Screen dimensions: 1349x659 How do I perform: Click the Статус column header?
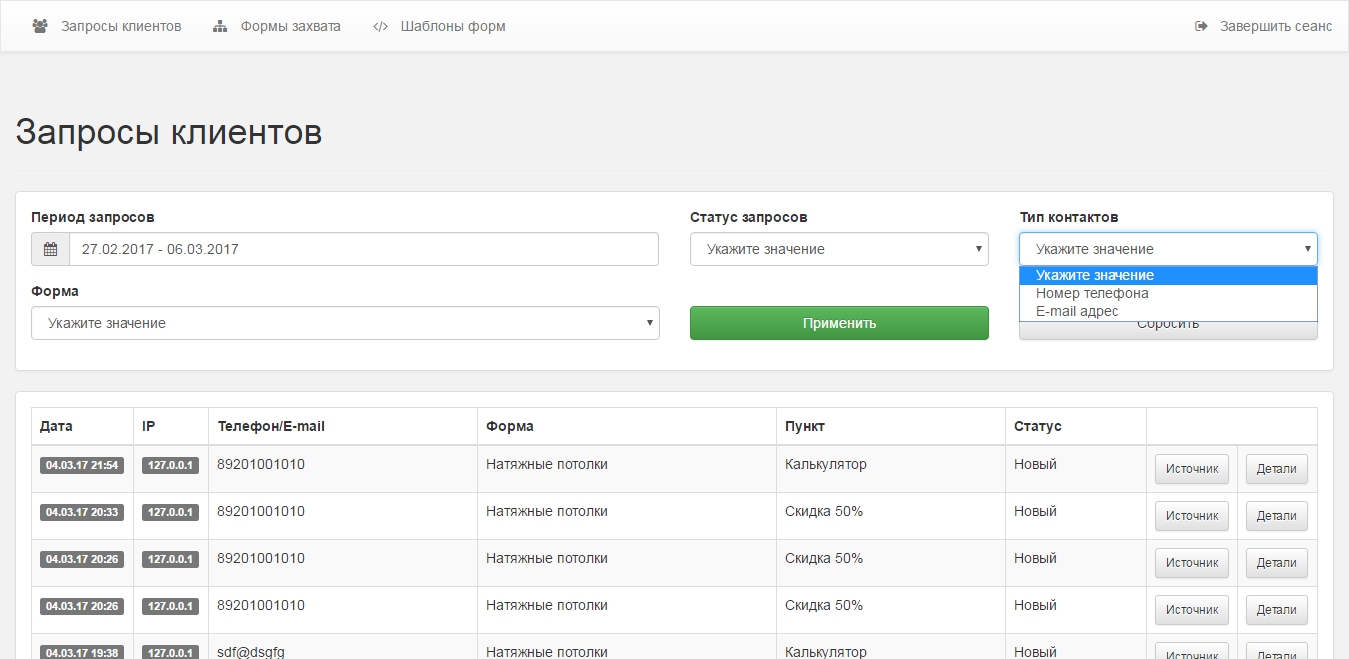click(1037, 426)
